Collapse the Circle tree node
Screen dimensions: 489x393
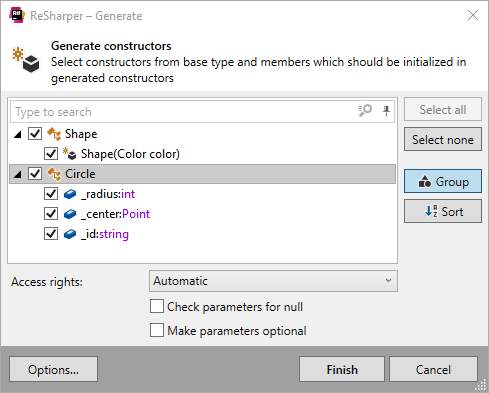tap(18, 174)
